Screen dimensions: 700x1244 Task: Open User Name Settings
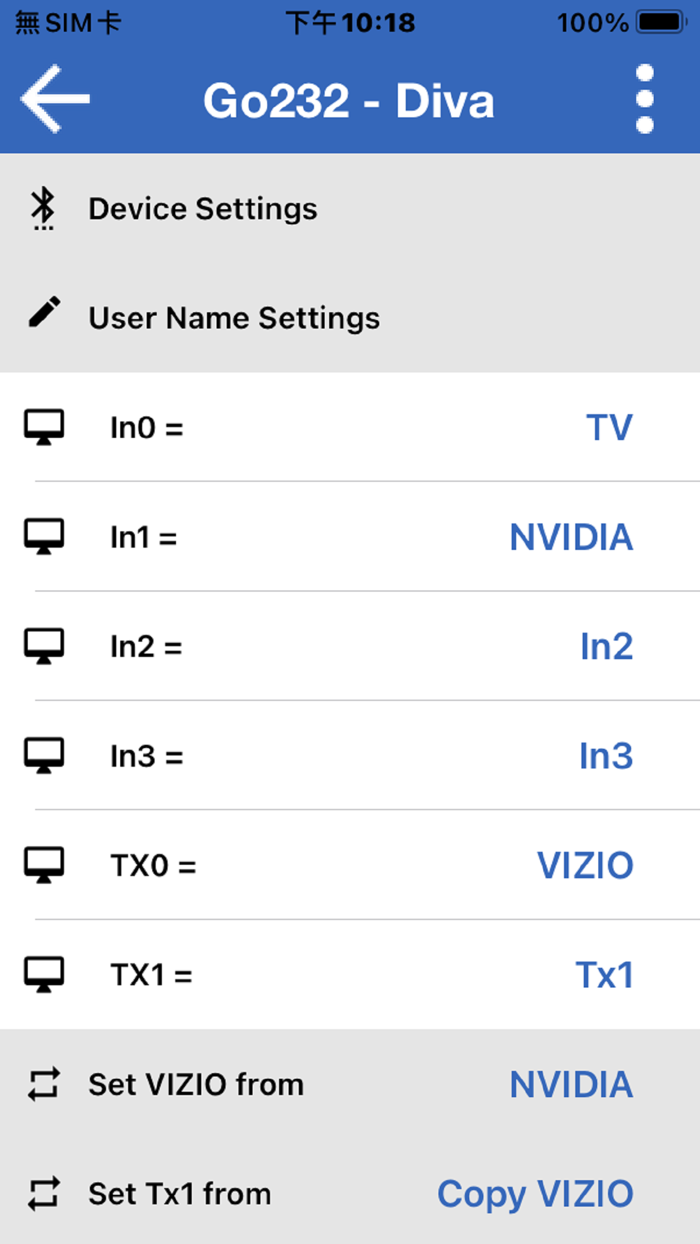coord(234,318)
